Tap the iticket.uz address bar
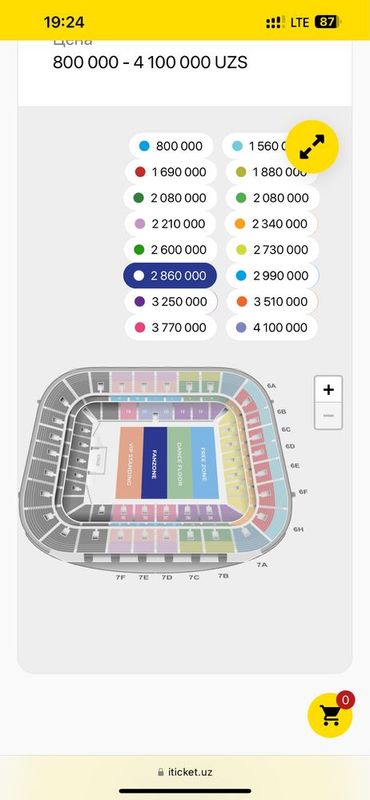Screen dimensions: 370x800 [x=185, y=772]
